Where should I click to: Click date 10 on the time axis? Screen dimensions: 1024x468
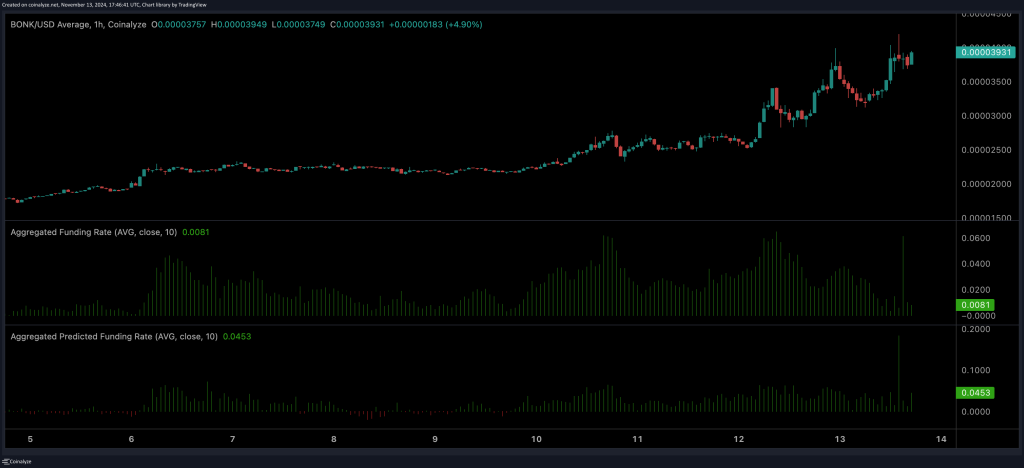pyautogui.click(x=537, y=439)
